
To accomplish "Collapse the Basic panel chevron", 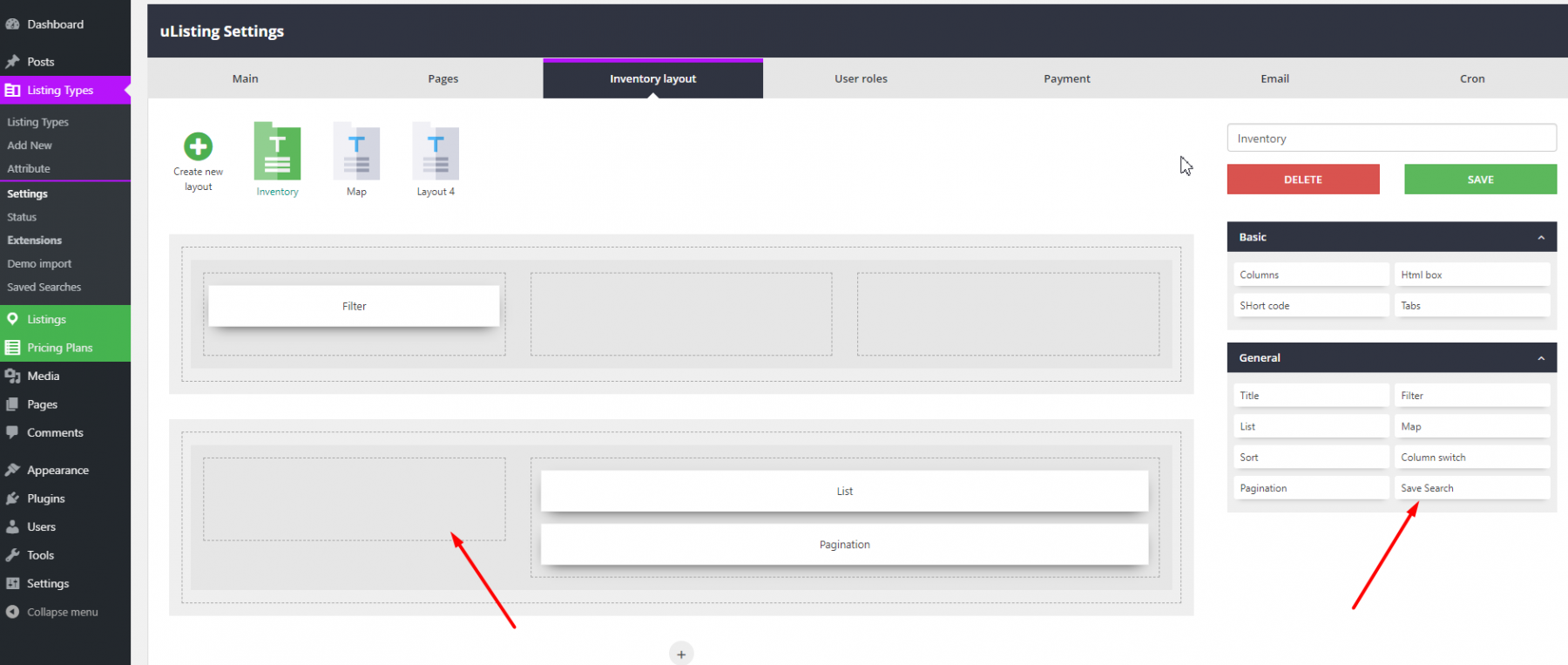I will click(1541, 237).
